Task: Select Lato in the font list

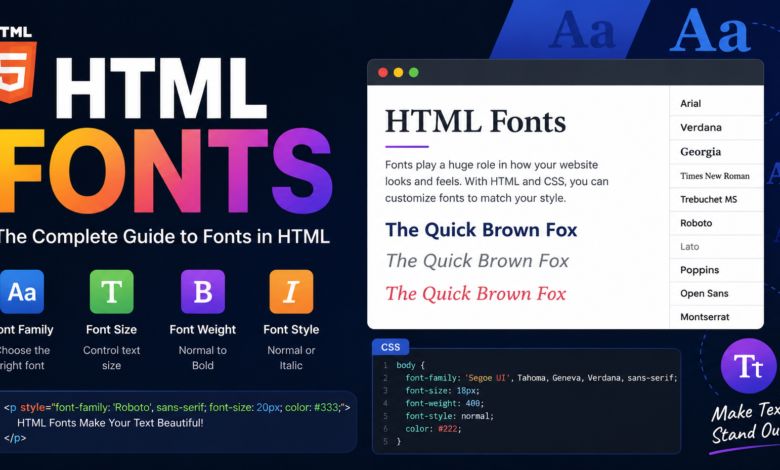Action: click(716, 247)
